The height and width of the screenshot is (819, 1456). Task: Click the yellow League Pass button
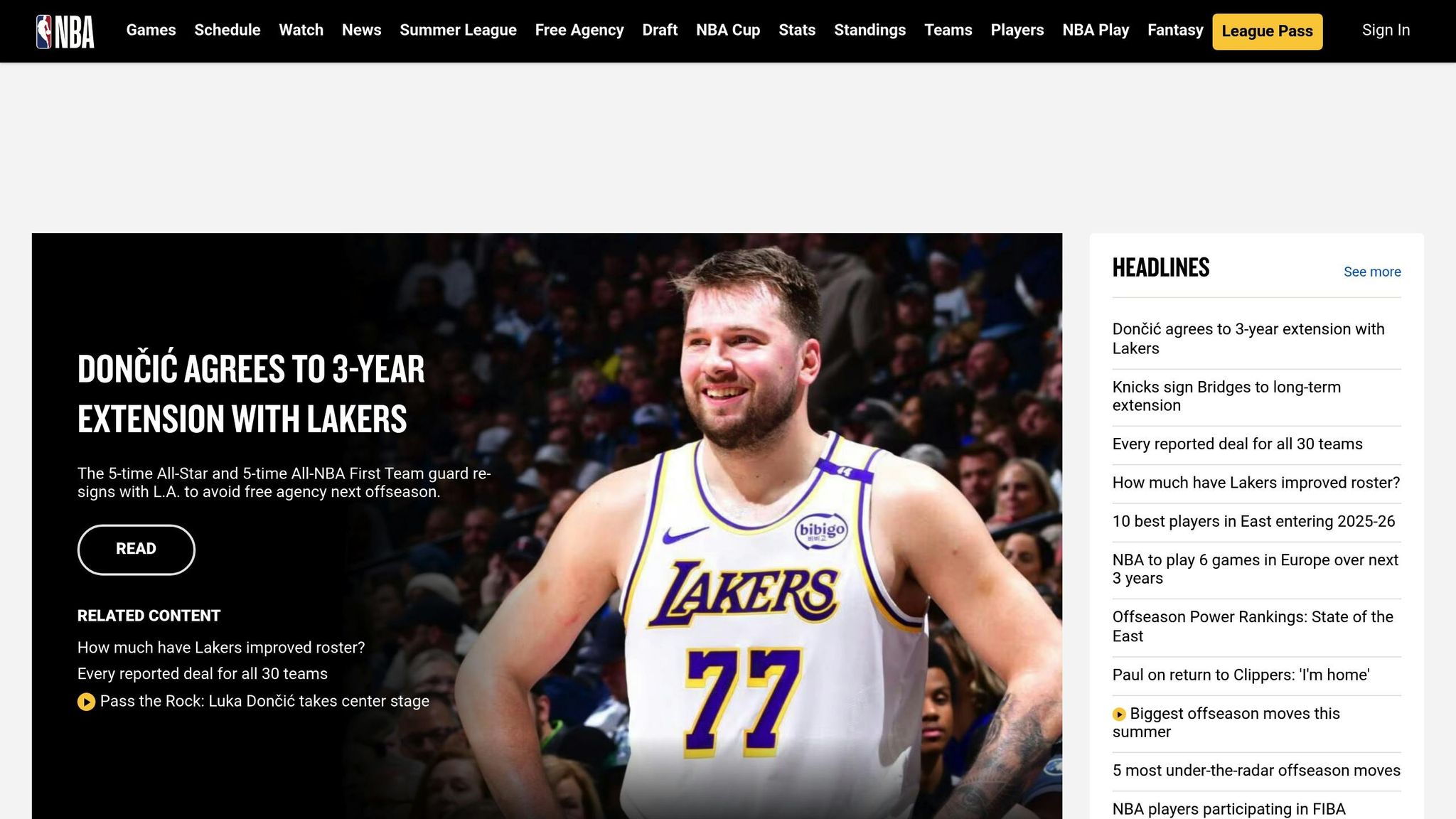pyautogui.click(x=1267, y=31)
